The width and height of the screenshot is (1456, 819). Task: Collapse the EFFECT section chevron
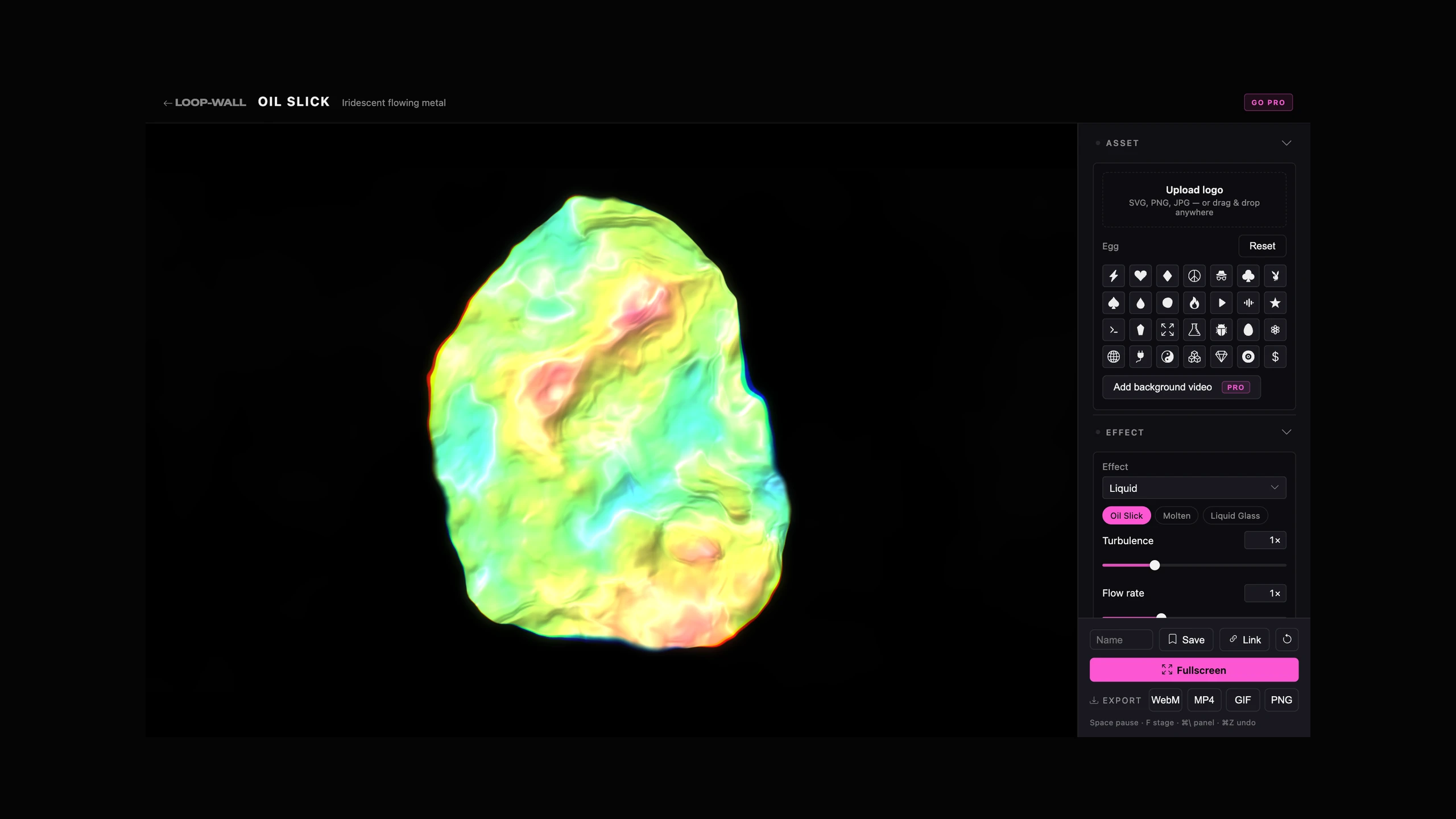(x=1286, y=432)
